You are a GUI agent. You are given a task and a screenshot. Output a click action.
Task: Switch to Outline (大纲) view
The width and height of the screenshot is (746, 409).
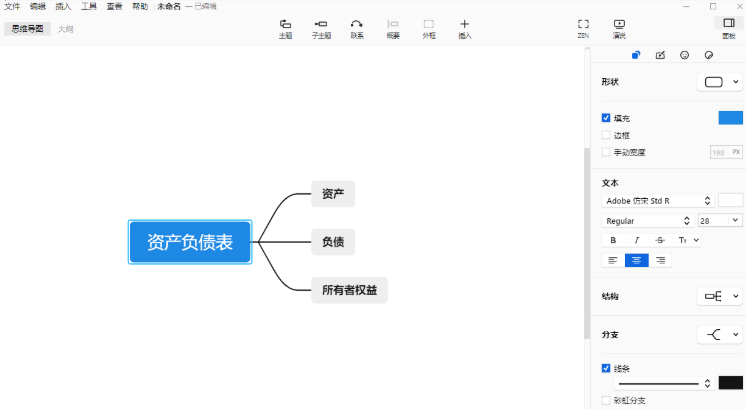pos(66,29)
